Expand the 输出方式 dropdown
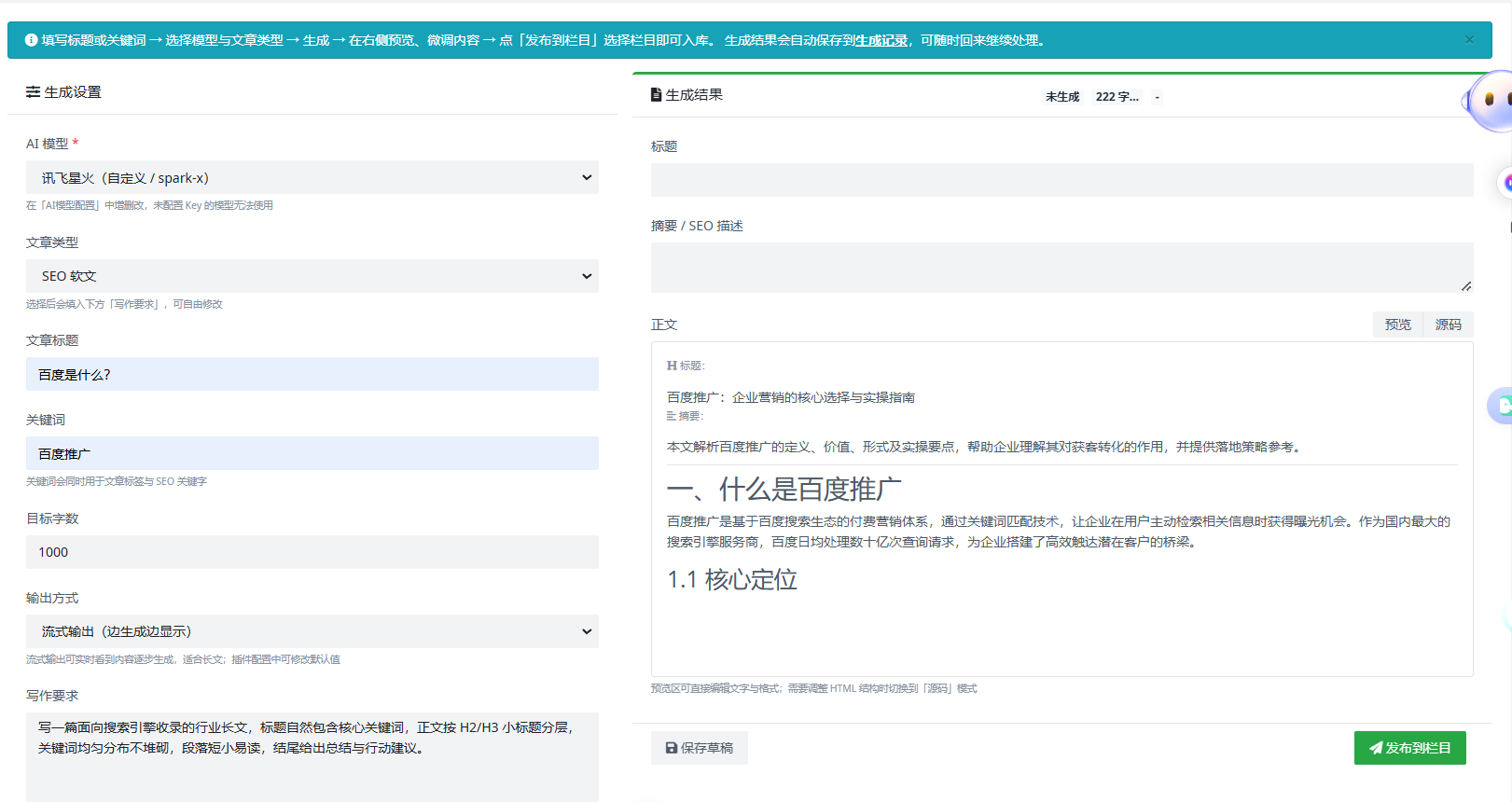The width and height of the screenshot is (1512, 802). click(312, 631)
